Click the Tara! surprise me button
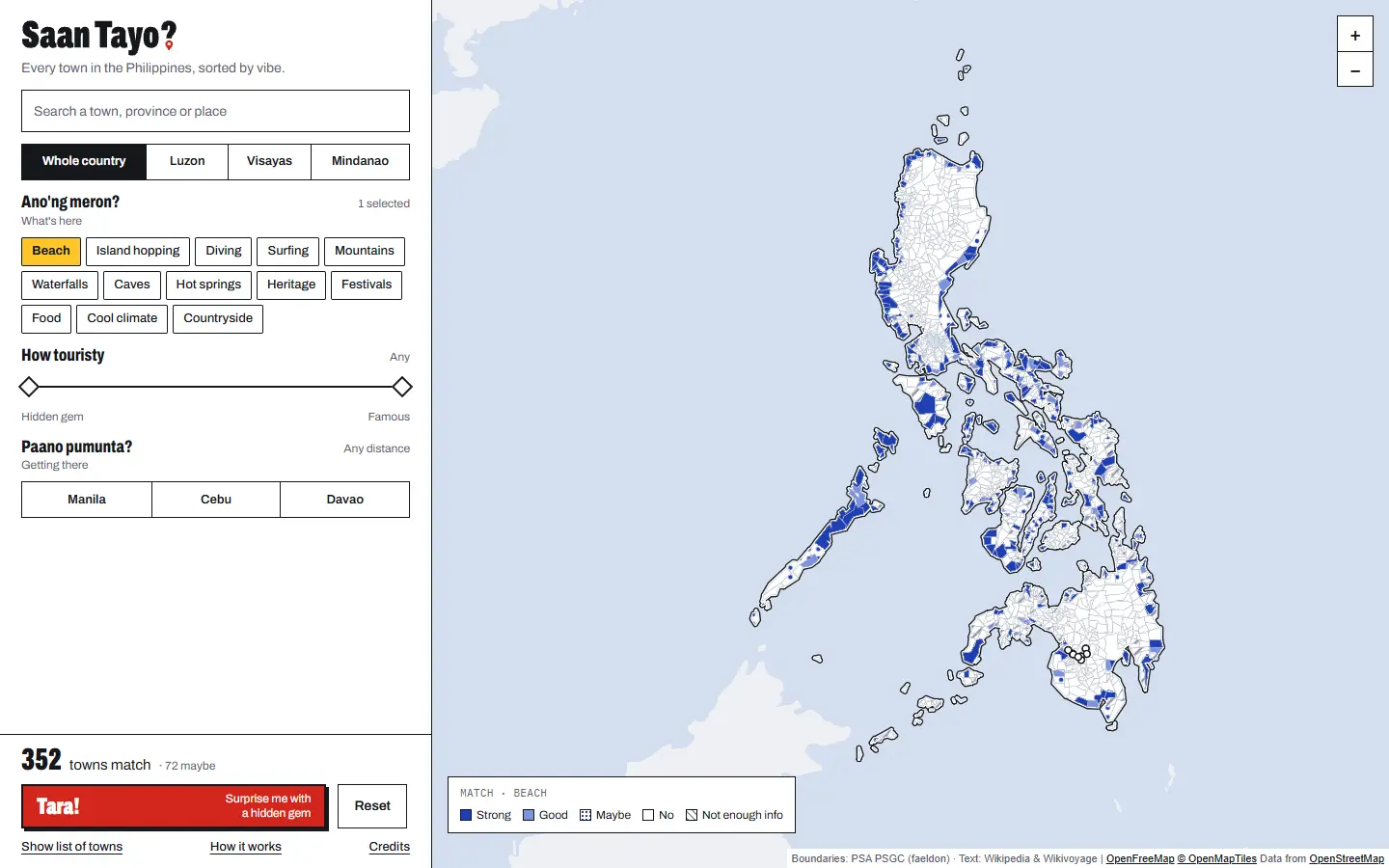The height and width of the screenshot is (868, 1389). (174, 806)
